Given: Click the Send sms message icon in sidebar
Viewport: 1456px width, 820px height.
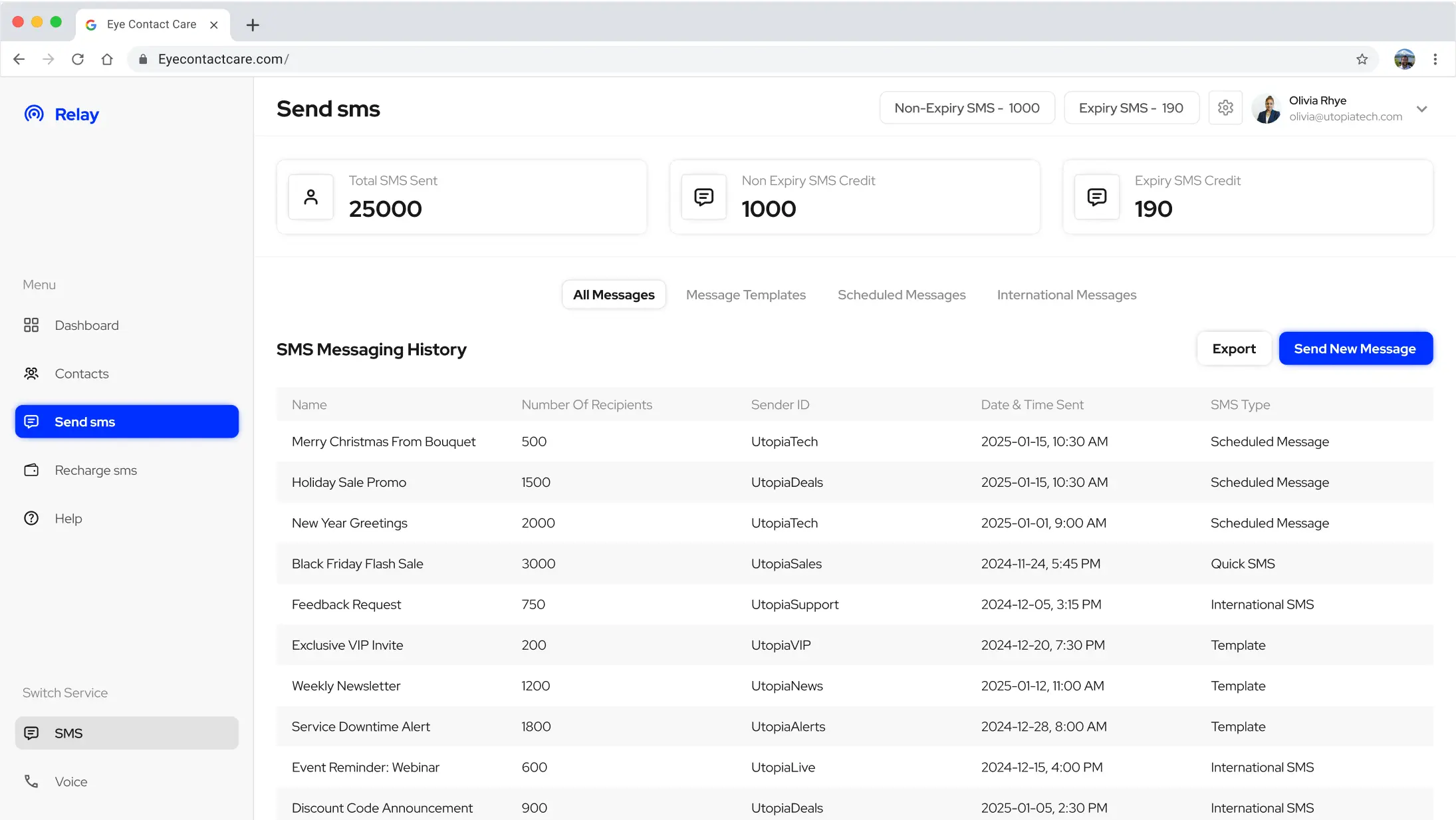Looking at the screenshot, I should pos(31,422).
